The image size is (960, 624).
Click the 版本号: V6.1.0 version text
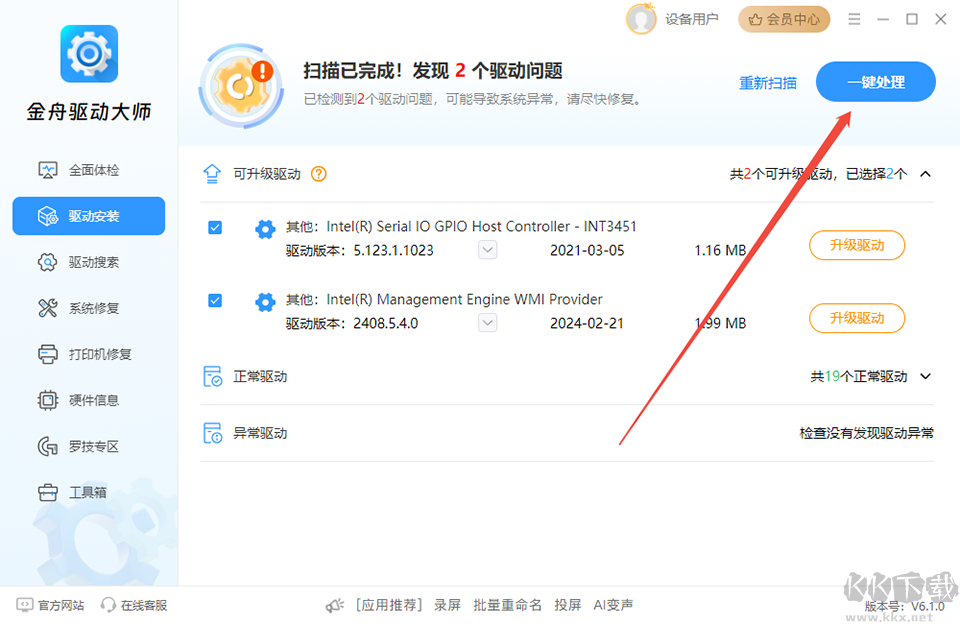pos(904,606)
